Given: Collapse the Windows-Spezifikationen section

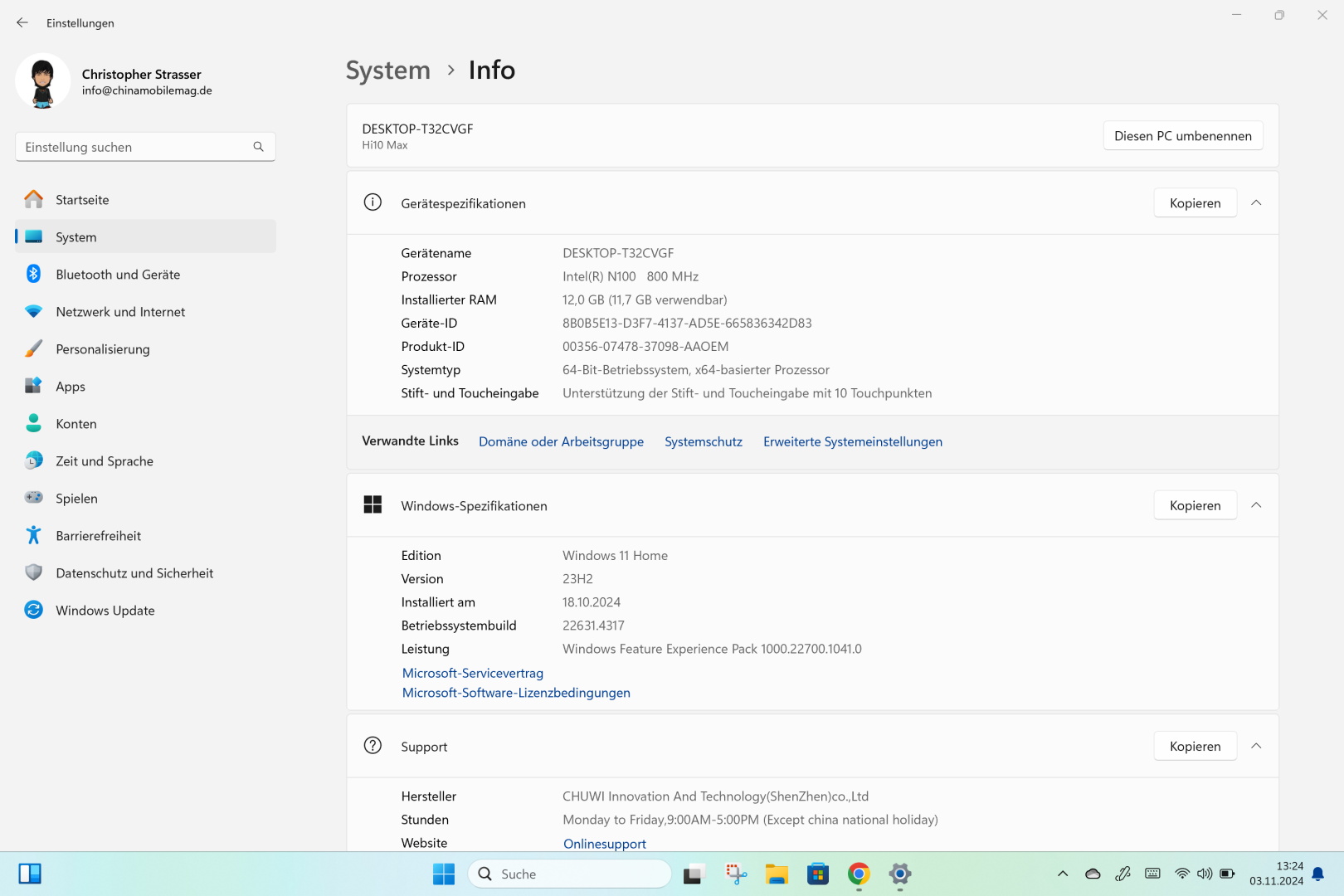Looking at the screenshot, I should [x=1256, y=505].
